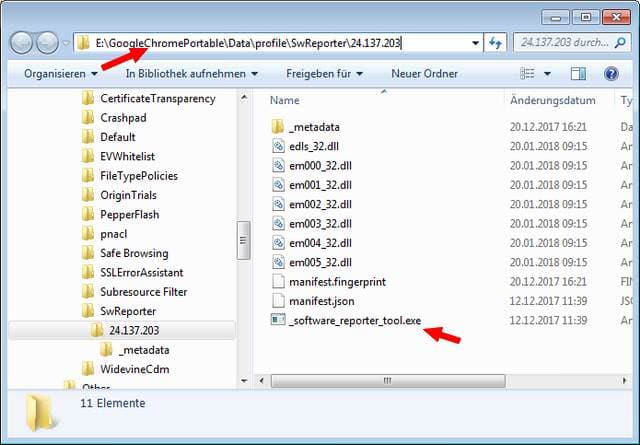
Task: Click the date 20.12.2017 16:21 of _metadata
Action: click(x=548, y=127)
